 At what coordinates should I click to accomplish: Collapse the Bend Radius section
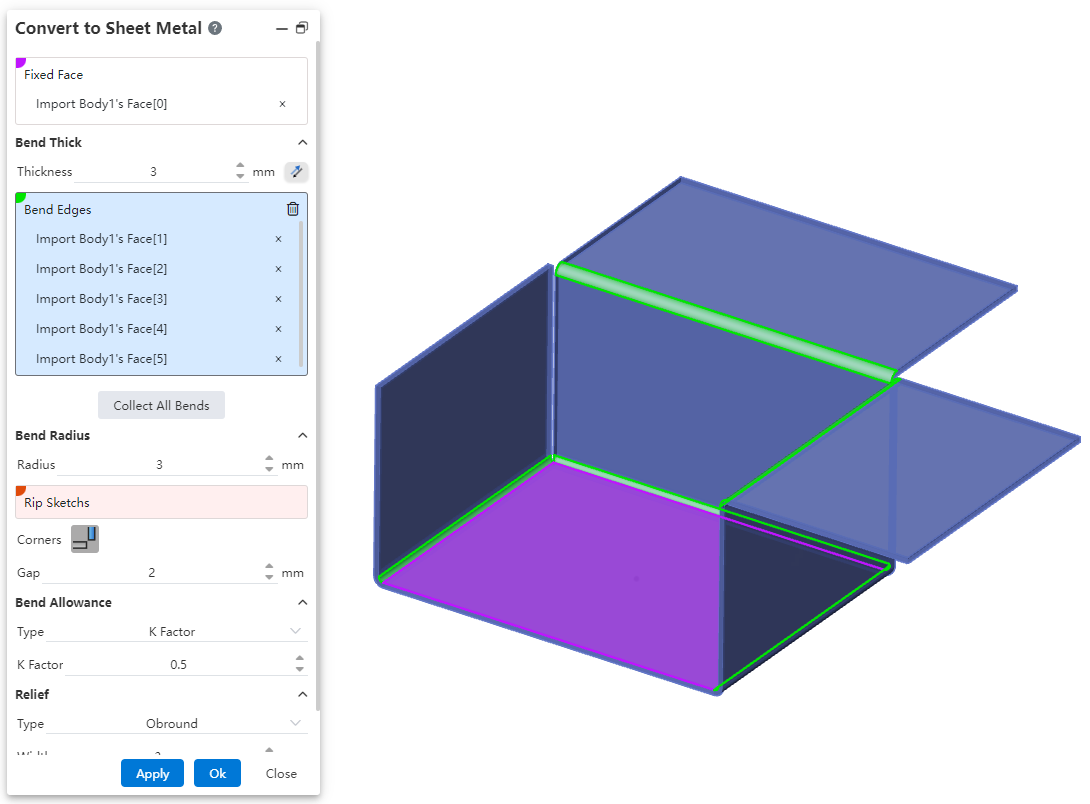[302, 436]
